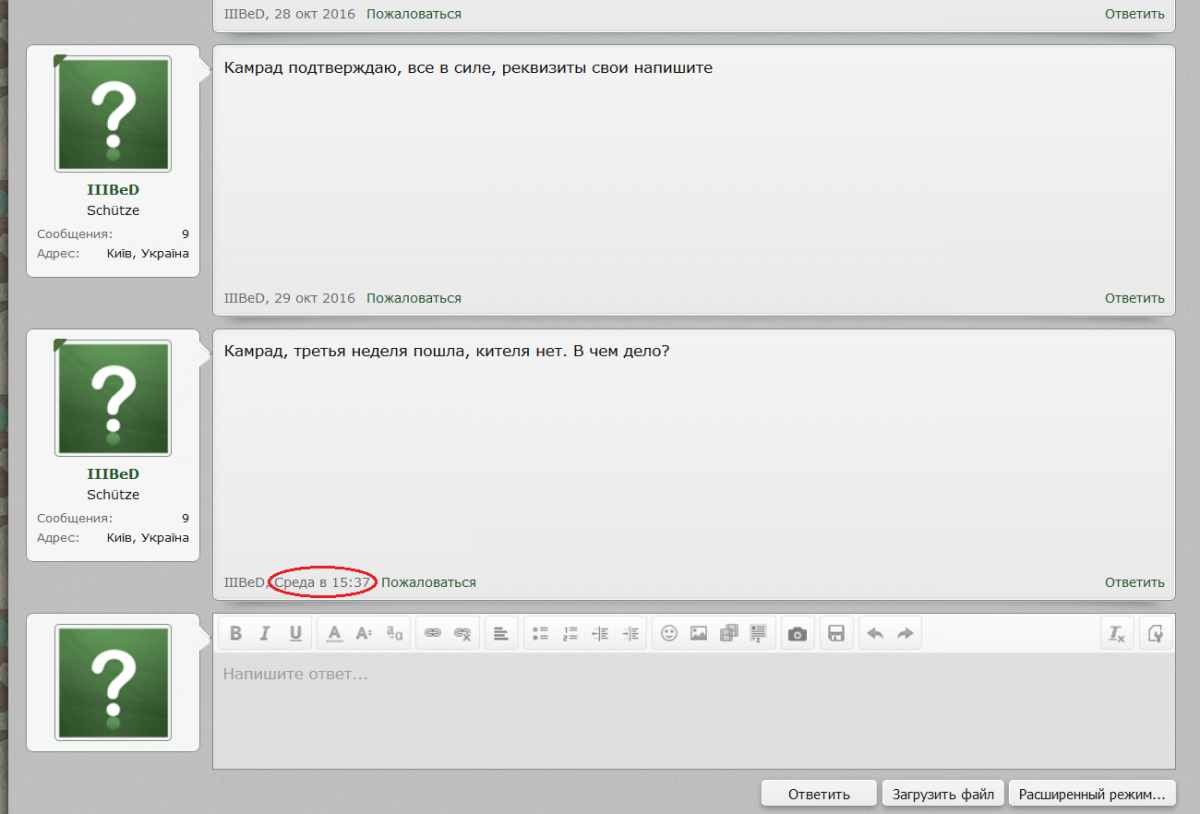Toggle underline formatting in reply editor
This screenshot has height=814, width=1200.
point(295,633)
